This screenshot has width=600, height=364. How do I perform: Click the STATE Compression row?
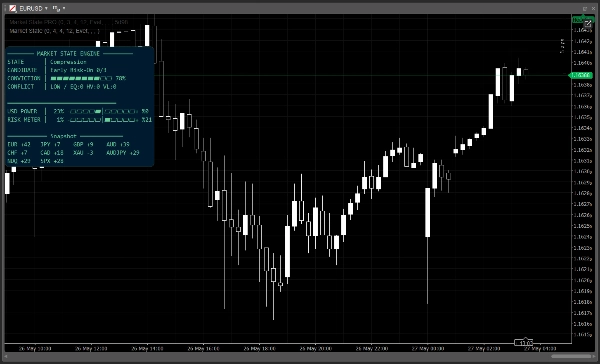coord(47,62)
